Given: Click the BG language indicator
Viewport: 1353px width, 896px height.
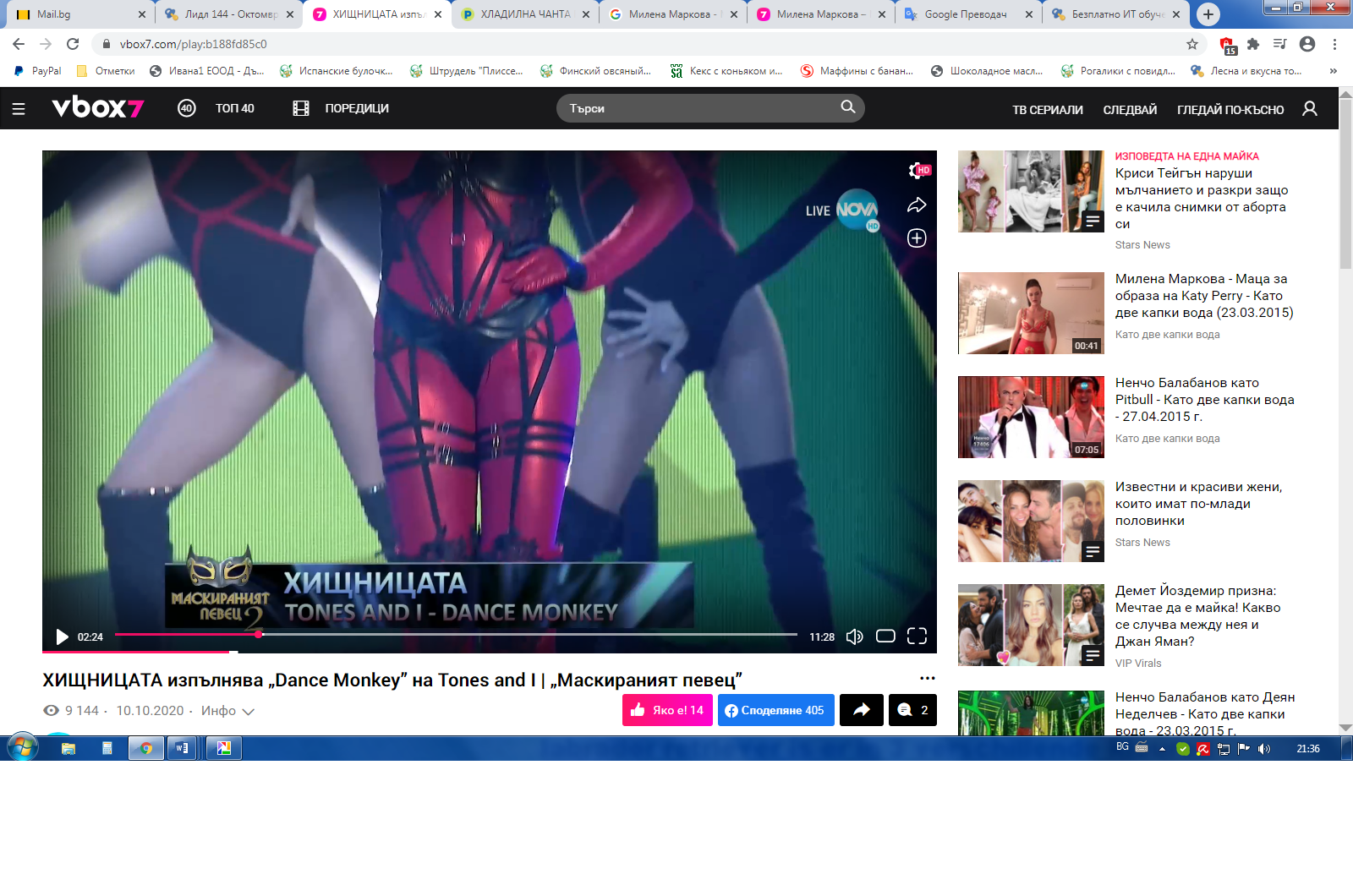Looking at the screenshot, I should tap(1122, 746).
